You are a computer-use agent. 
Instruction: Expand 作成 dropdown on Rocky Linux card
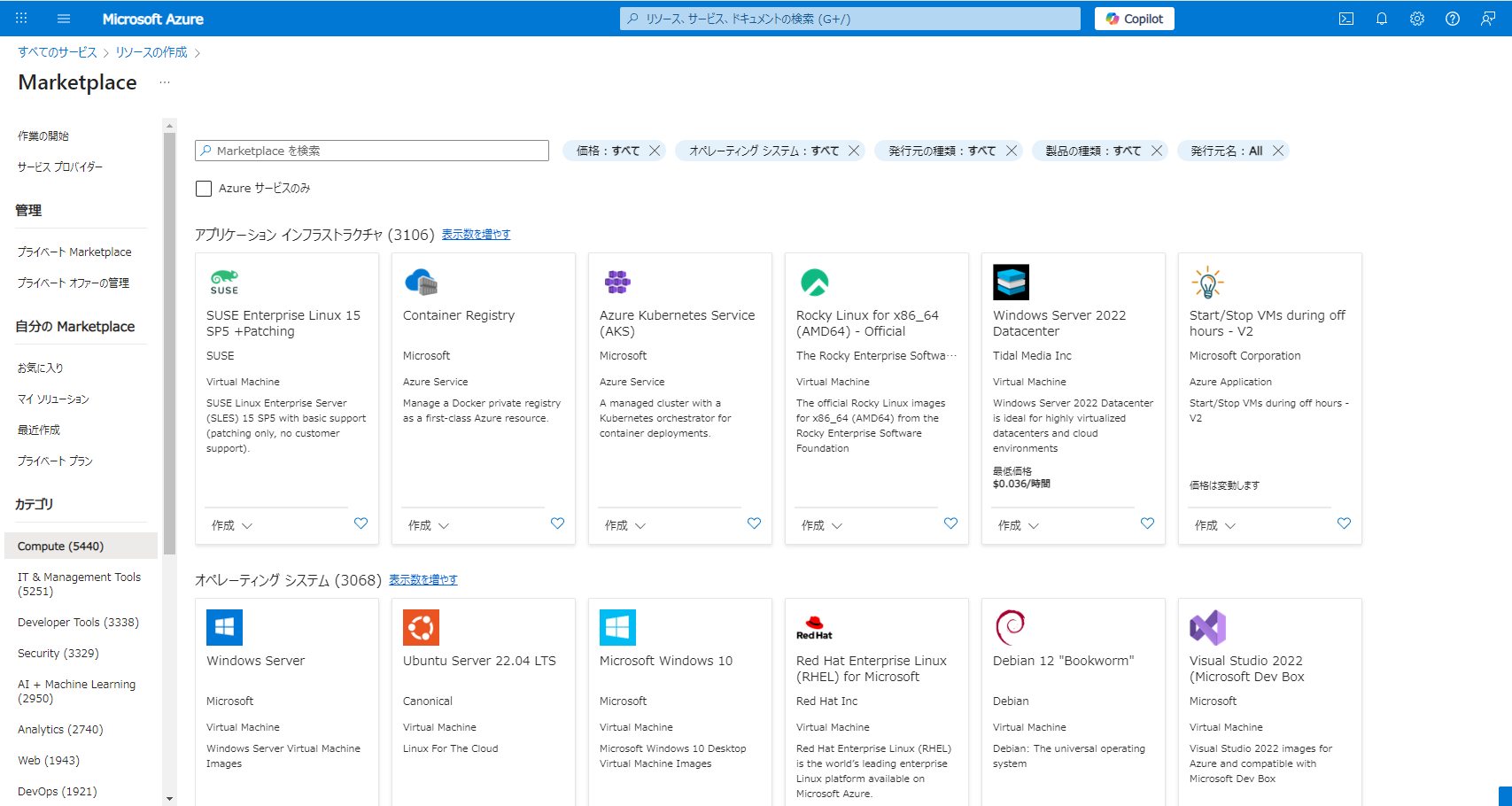click(x=822, y=525)
